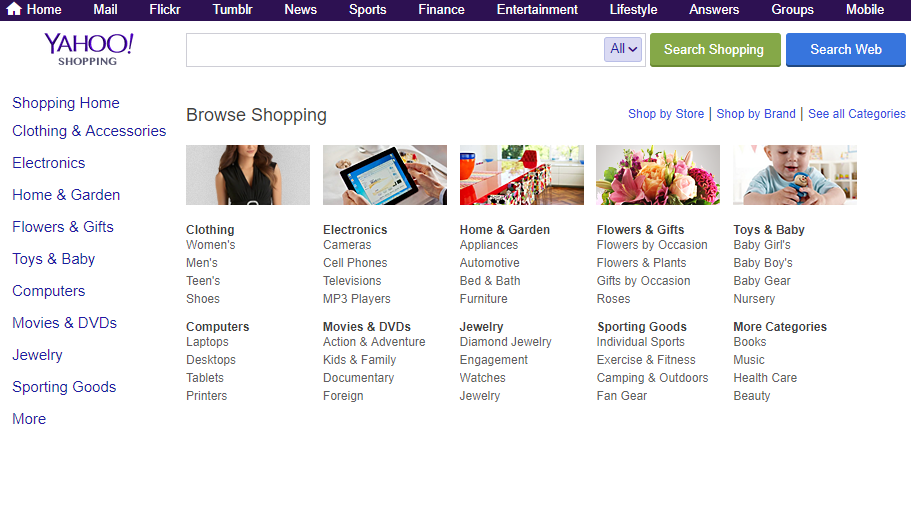Open News in the top navigation
The height and width of the screenshot is (508, 911).
300,9
